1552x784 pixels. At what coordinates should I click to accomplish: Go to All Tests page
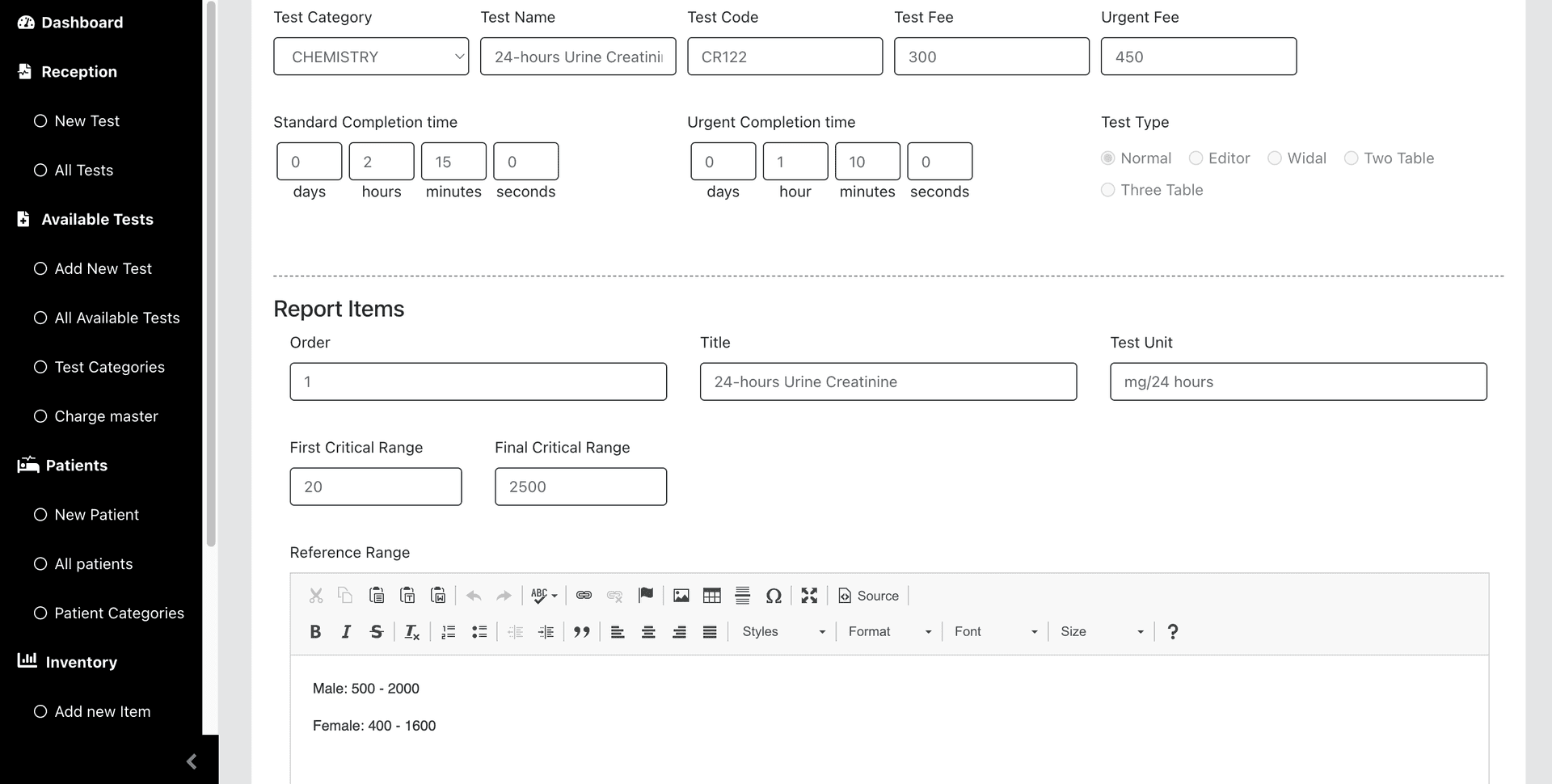click(x=74, y=171)
